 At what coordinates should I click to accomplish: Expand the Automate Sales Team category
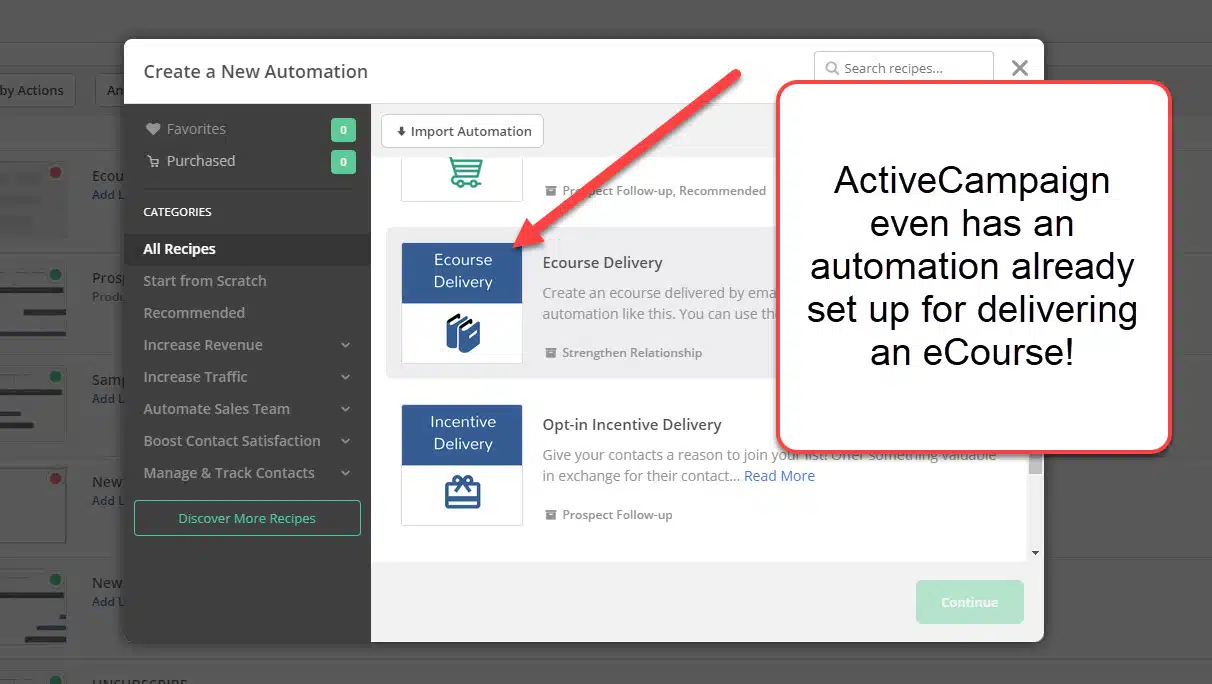point(345,409)
